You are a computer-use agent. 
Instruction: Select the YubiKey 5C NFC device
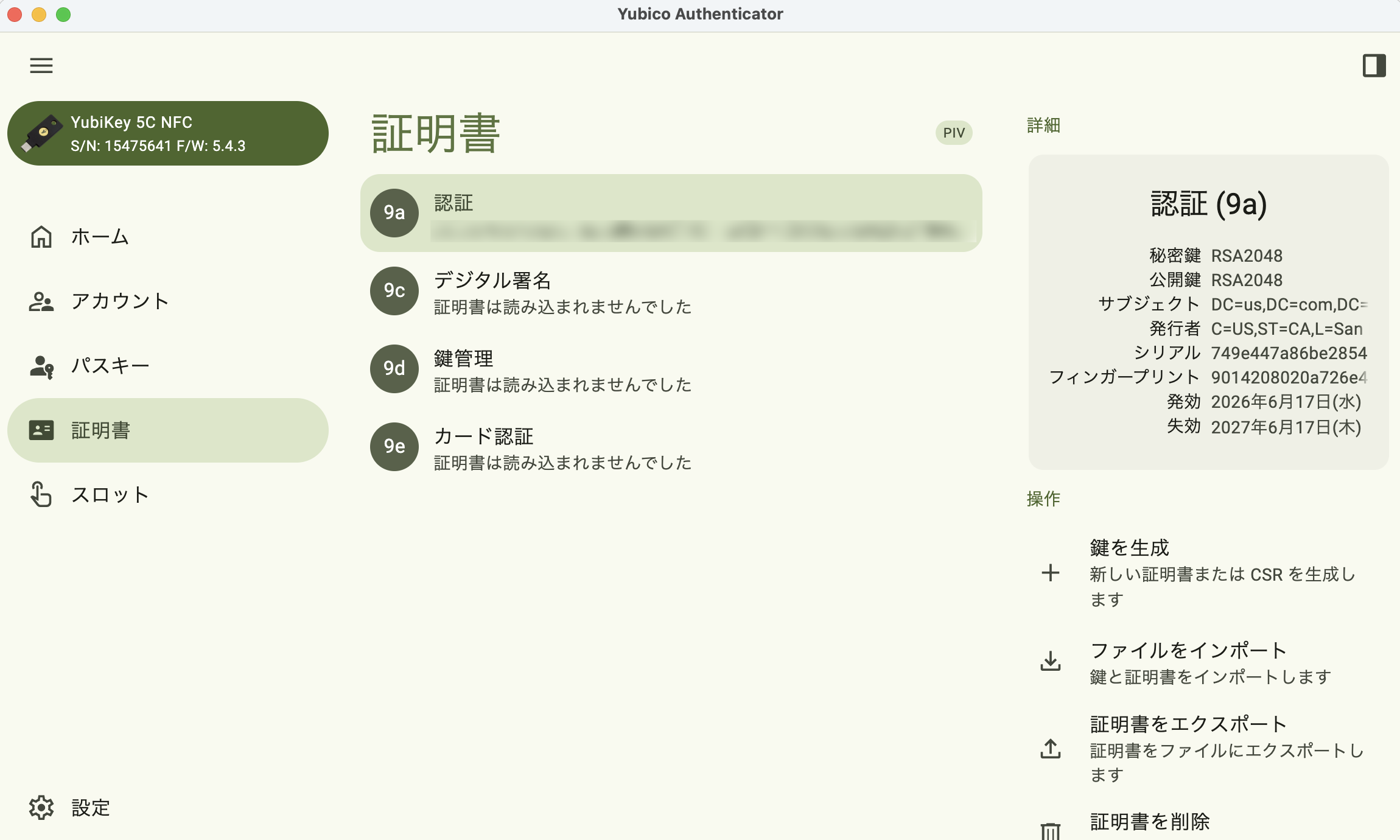click(x=168, y=133)
